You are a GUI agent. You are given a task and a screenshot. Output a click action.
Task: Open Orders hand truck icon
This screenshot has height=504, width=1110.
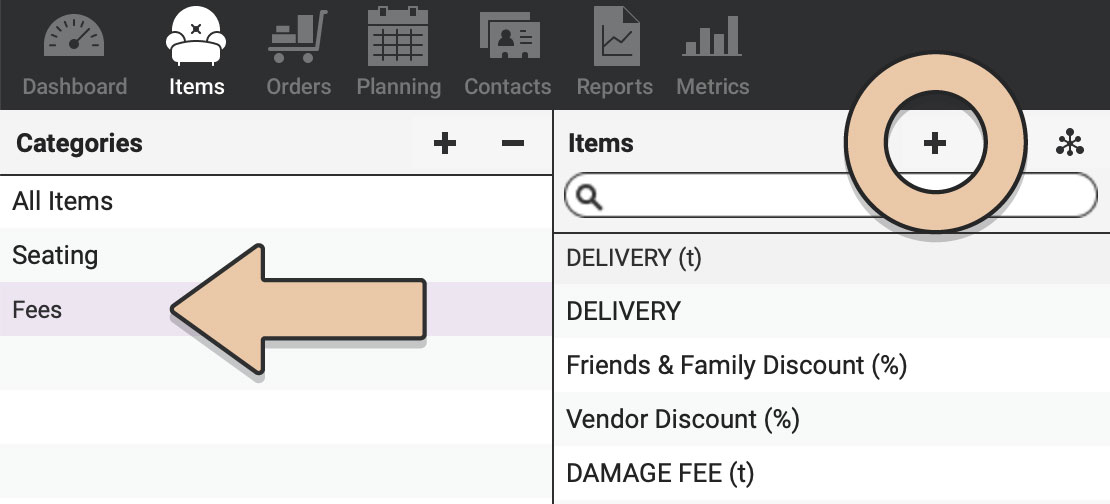[298, 36]
